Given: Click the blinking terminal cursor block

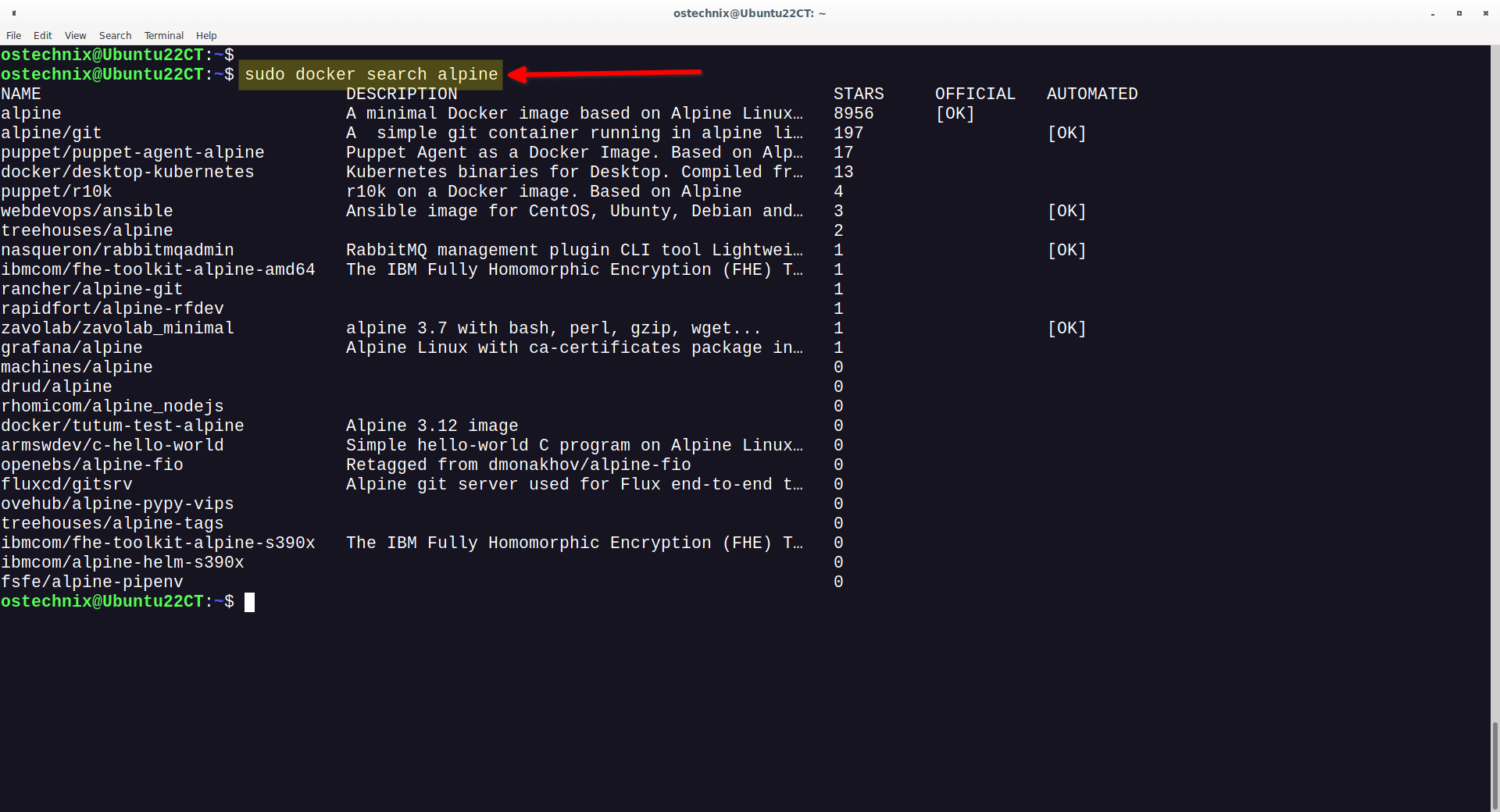Looking at the screenshot, I should (251, 601).
